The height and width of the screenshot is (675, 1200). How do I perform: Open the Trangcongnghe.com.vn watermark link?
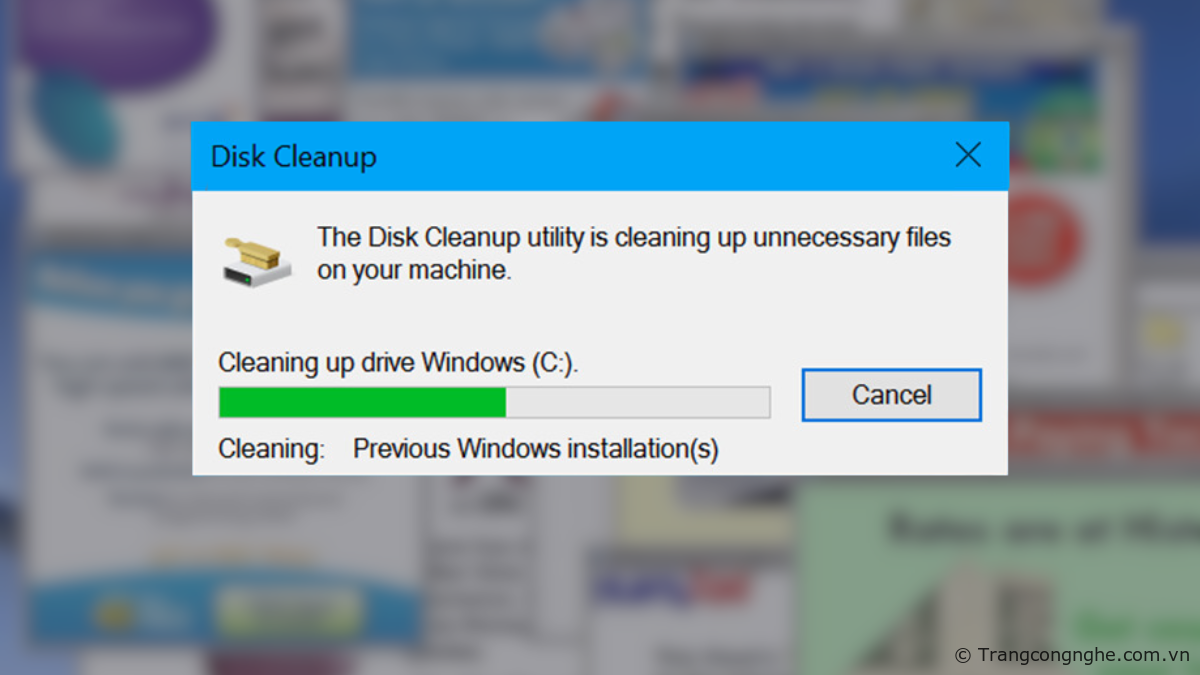pos(1083,655)
